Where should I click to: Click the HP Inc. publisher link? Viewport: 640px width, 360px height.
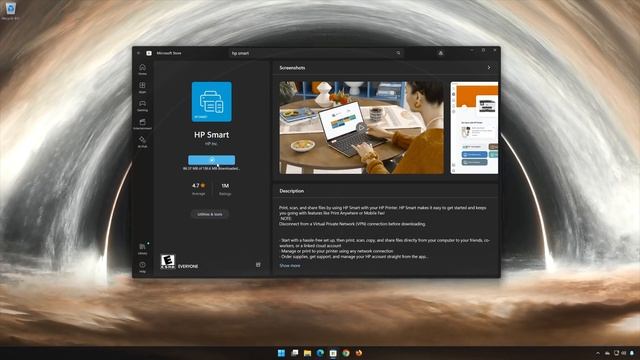[x=211, y=144]
